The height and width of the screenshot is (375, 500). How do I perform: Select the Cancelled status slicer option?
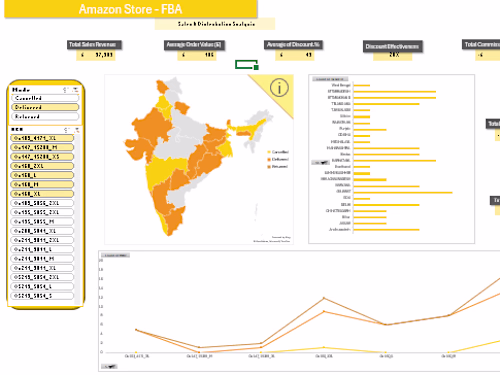coord(45,98)
